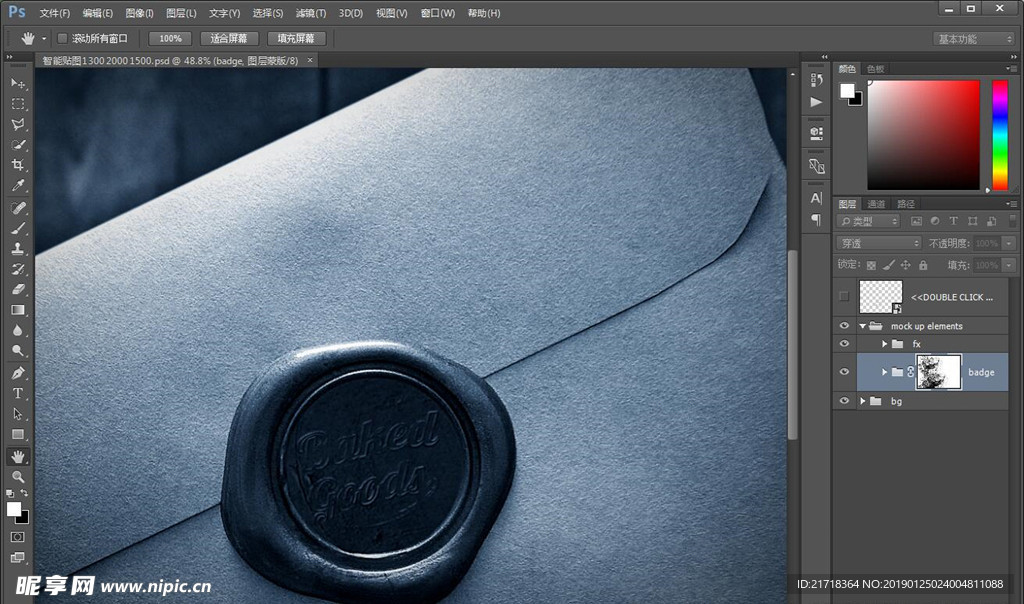Click the badge layer mask thumbnail

tap(938, 372)
